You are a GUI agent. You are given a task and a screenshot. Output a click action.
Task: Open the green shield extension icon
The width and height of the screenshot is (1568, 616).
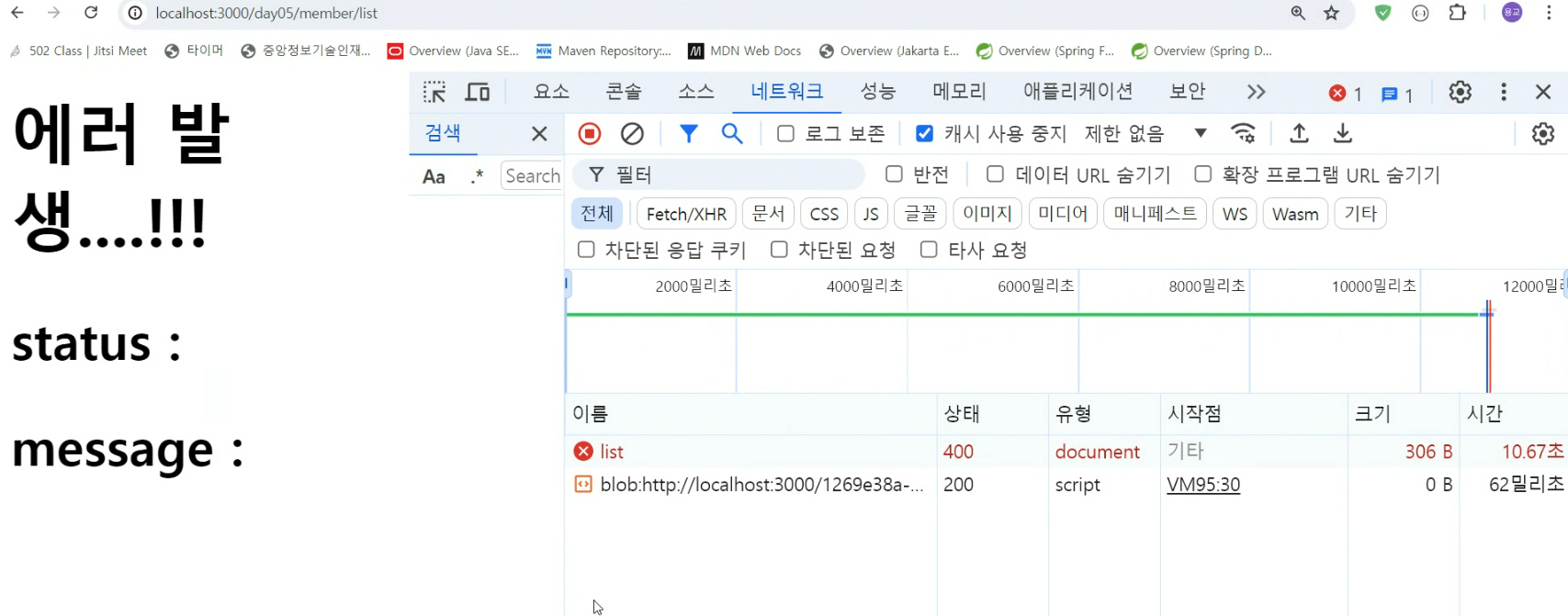point(1382,13)
